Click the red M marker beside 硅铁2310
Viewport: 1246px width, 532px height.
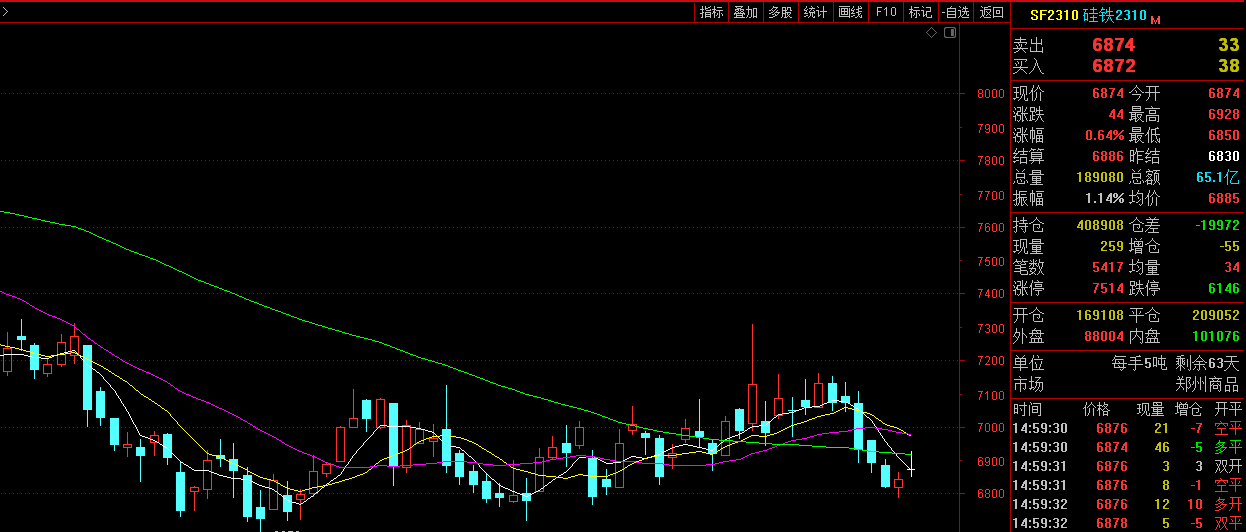coord(1156,19)
